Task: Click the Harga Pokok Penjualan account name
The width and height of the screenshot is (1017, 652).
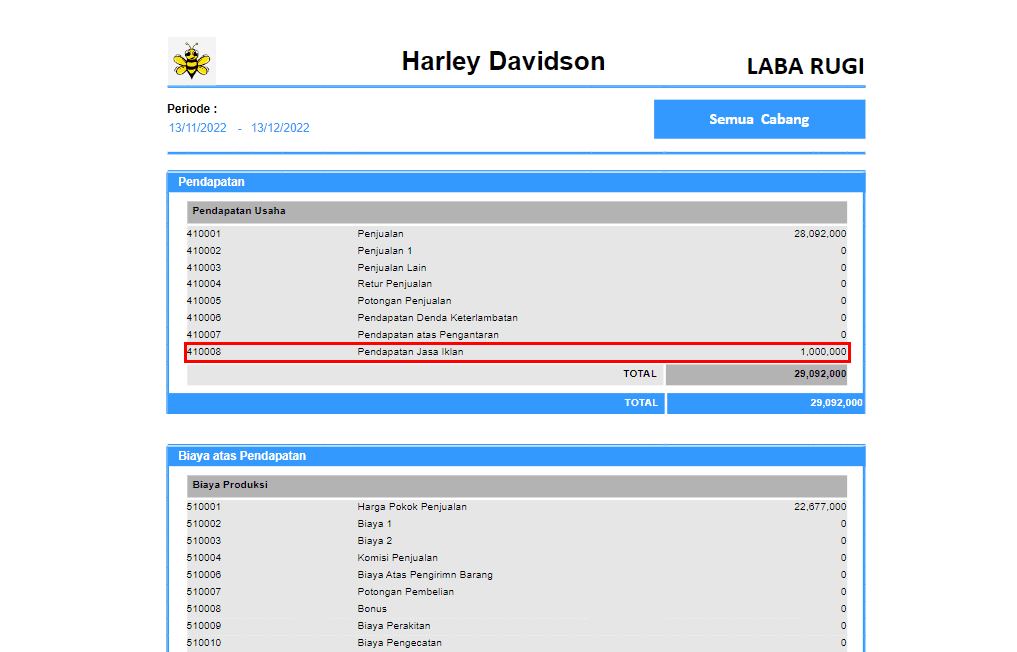Action: coord(412,507)
